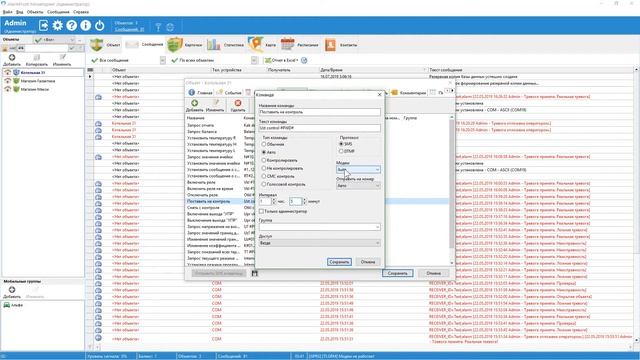Screen dimensions: 640x360
Task: Open Отчет в Excel dropdown
Action: point(282,60)
